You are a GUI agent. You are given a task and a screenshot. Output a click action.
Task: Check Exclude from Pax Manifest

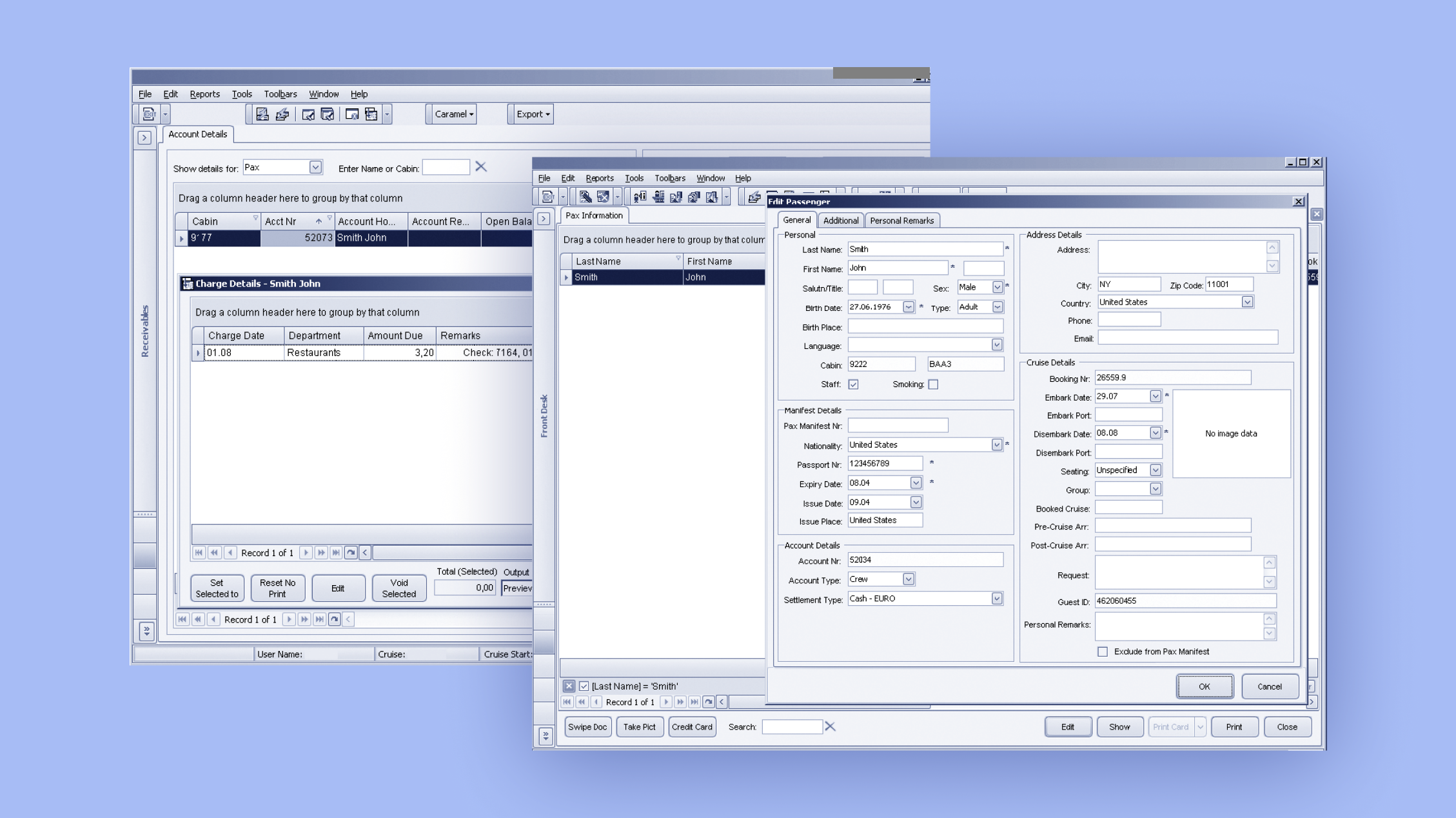1103,652
